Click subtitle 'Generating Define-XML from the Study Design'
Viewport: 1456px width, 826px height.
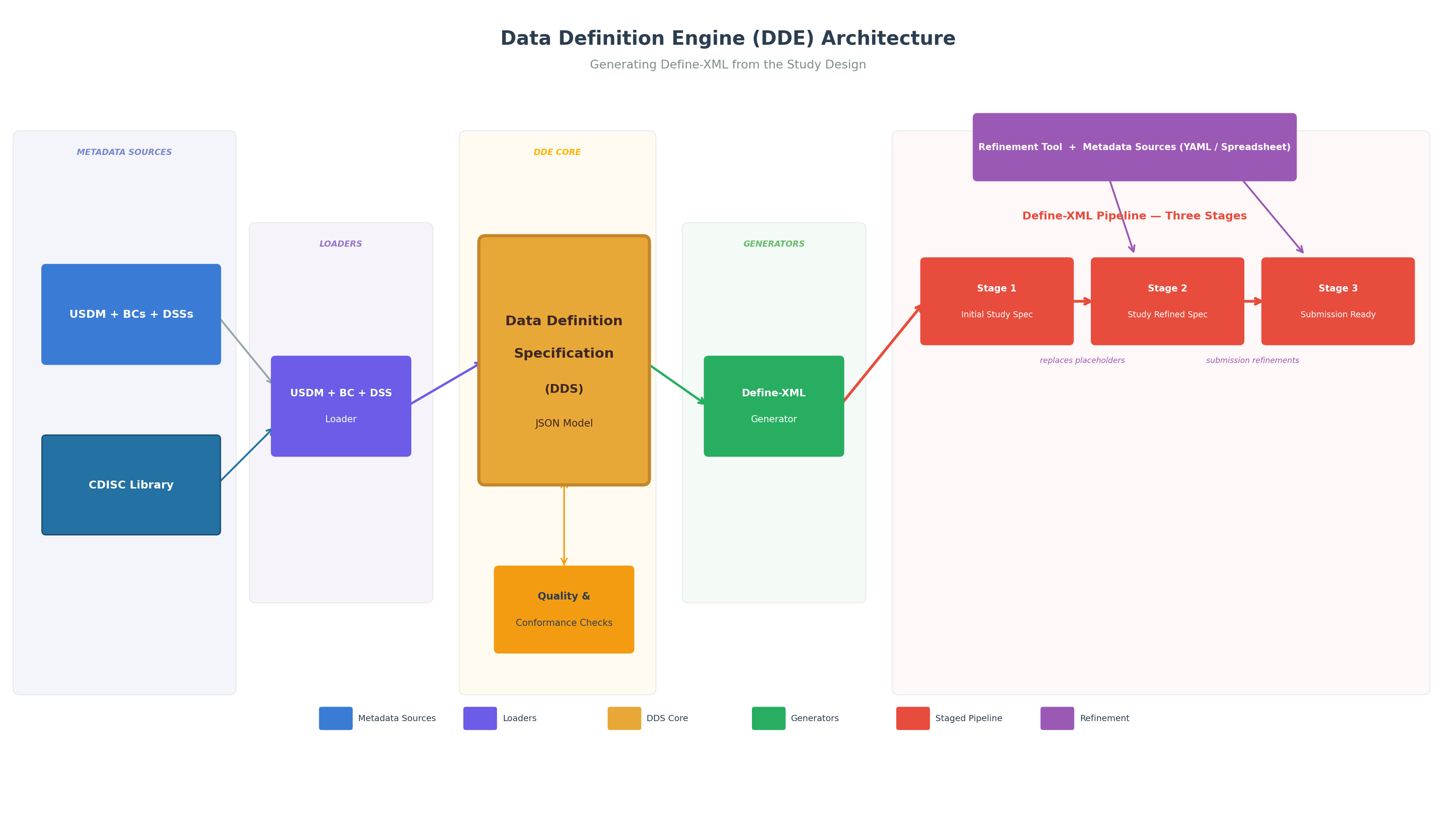coord(728,65)
